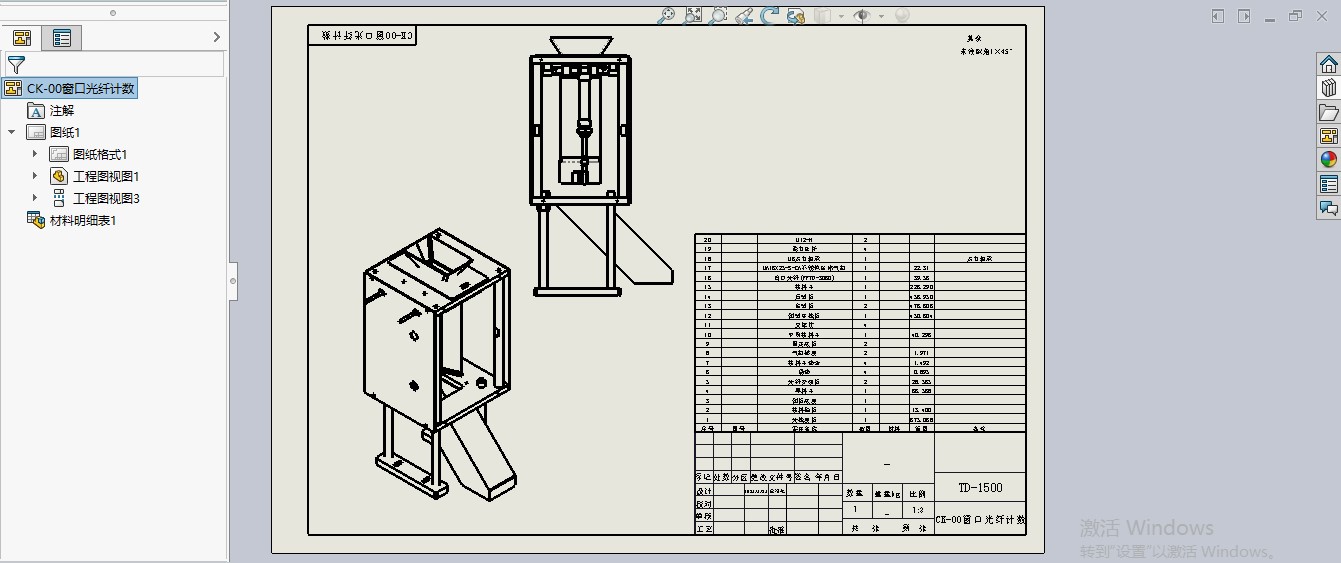Select CK-00窗口光纤计数 root node
This screenshot has height=563, width=1341.
coord(69,88)
